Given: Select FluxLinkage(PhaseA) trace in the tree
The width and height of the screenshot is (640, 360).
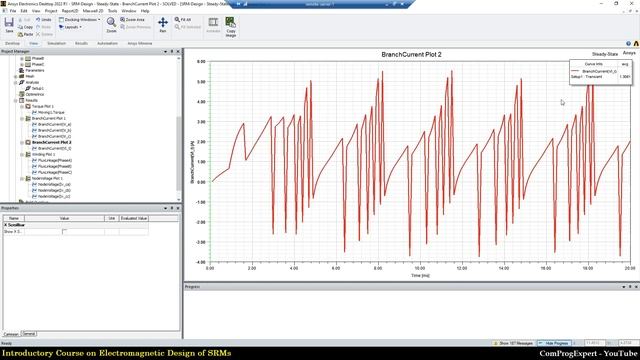Looking at the screenshot, I should [x=55, y=160].
